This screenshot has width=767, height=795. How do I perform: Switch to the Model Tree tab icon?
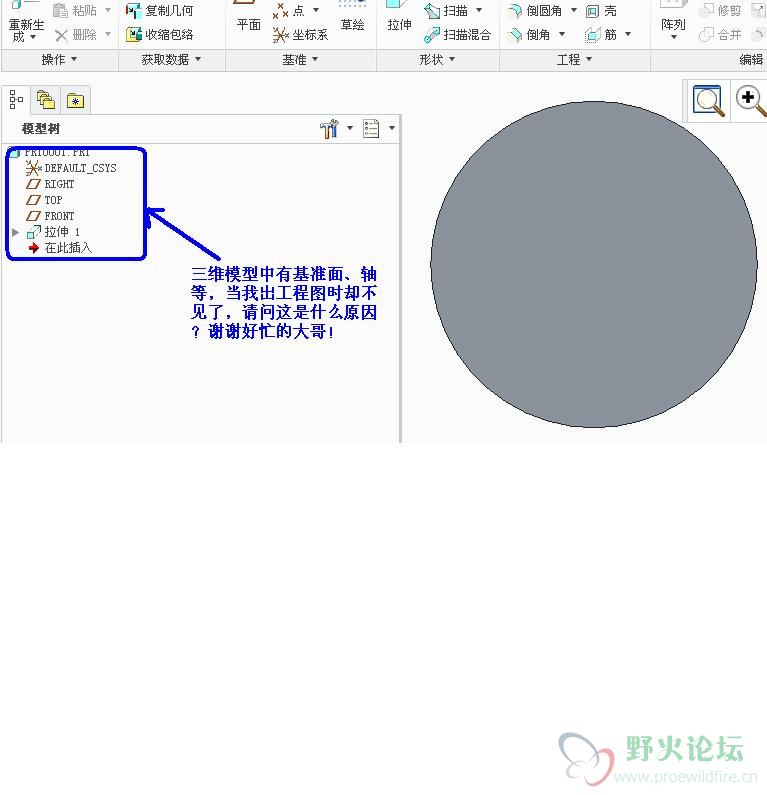pos(16,100)
